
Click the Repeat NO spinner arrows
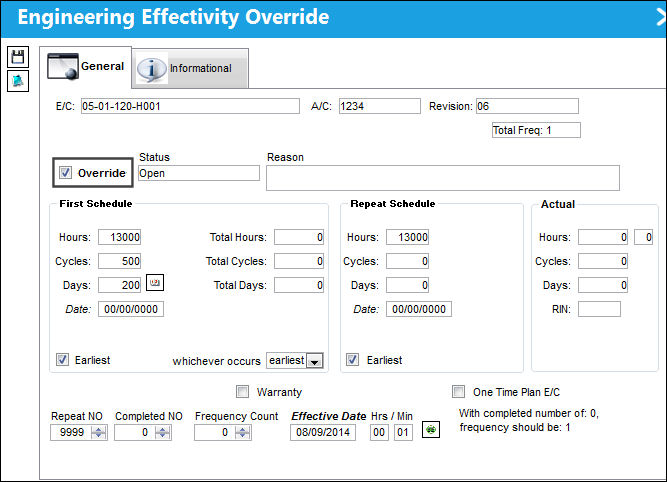point(99,433)
